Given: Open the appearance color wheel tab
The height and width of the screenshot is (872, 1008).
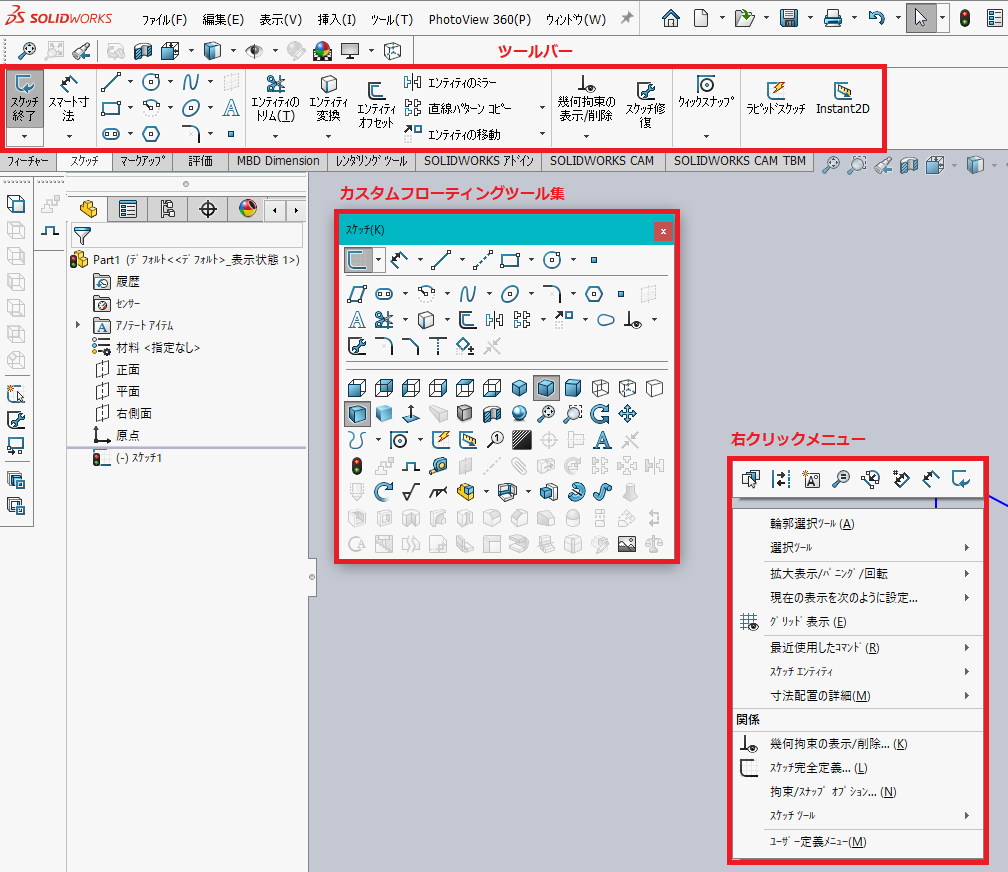Looking at the screenshot, I should click(248, 208).
